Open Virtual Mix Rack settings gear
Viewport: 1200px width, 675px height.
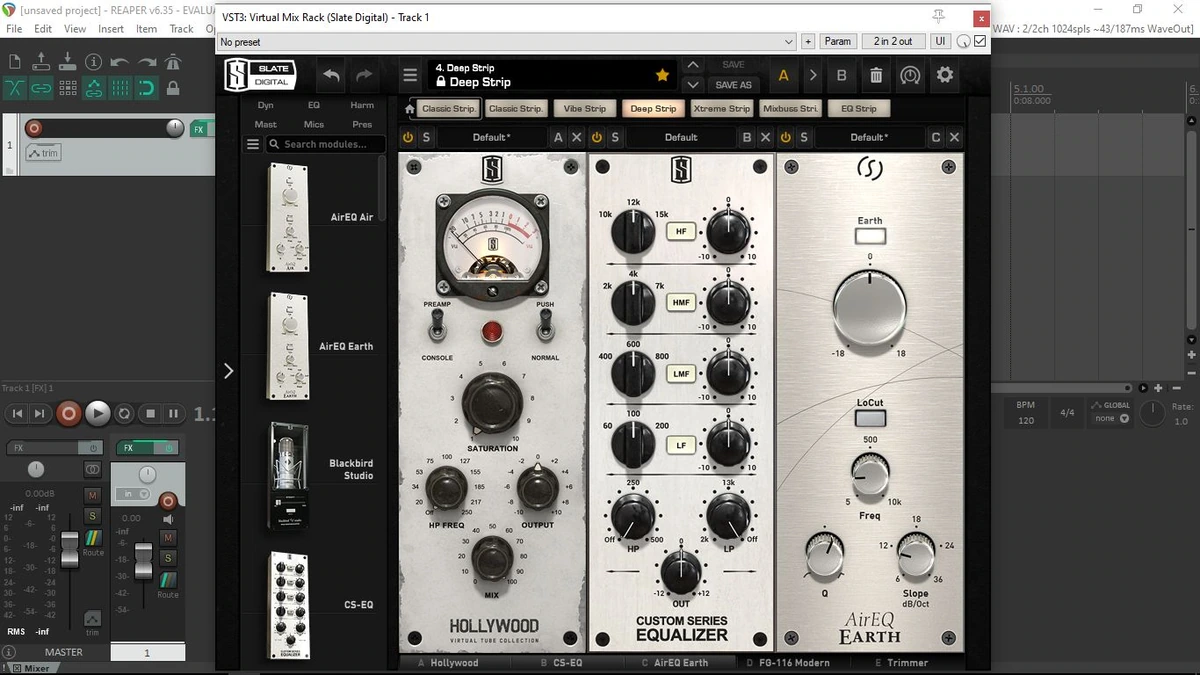(x=944, y=75)
